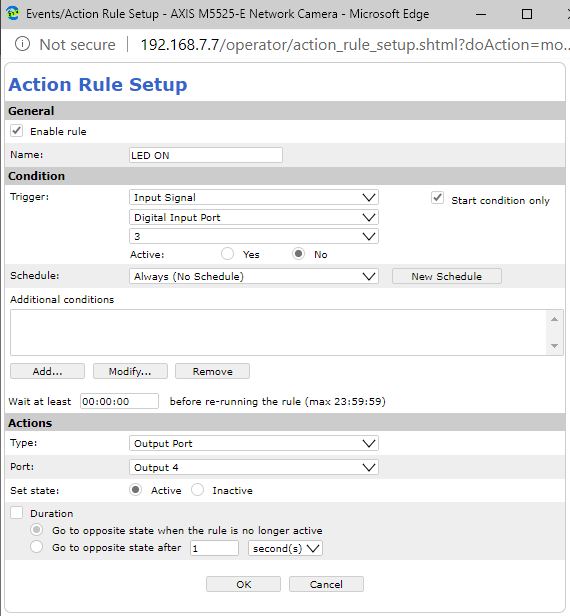Set output state to Inactive
This screenshot has width=570, height=616.
[197, 490]
